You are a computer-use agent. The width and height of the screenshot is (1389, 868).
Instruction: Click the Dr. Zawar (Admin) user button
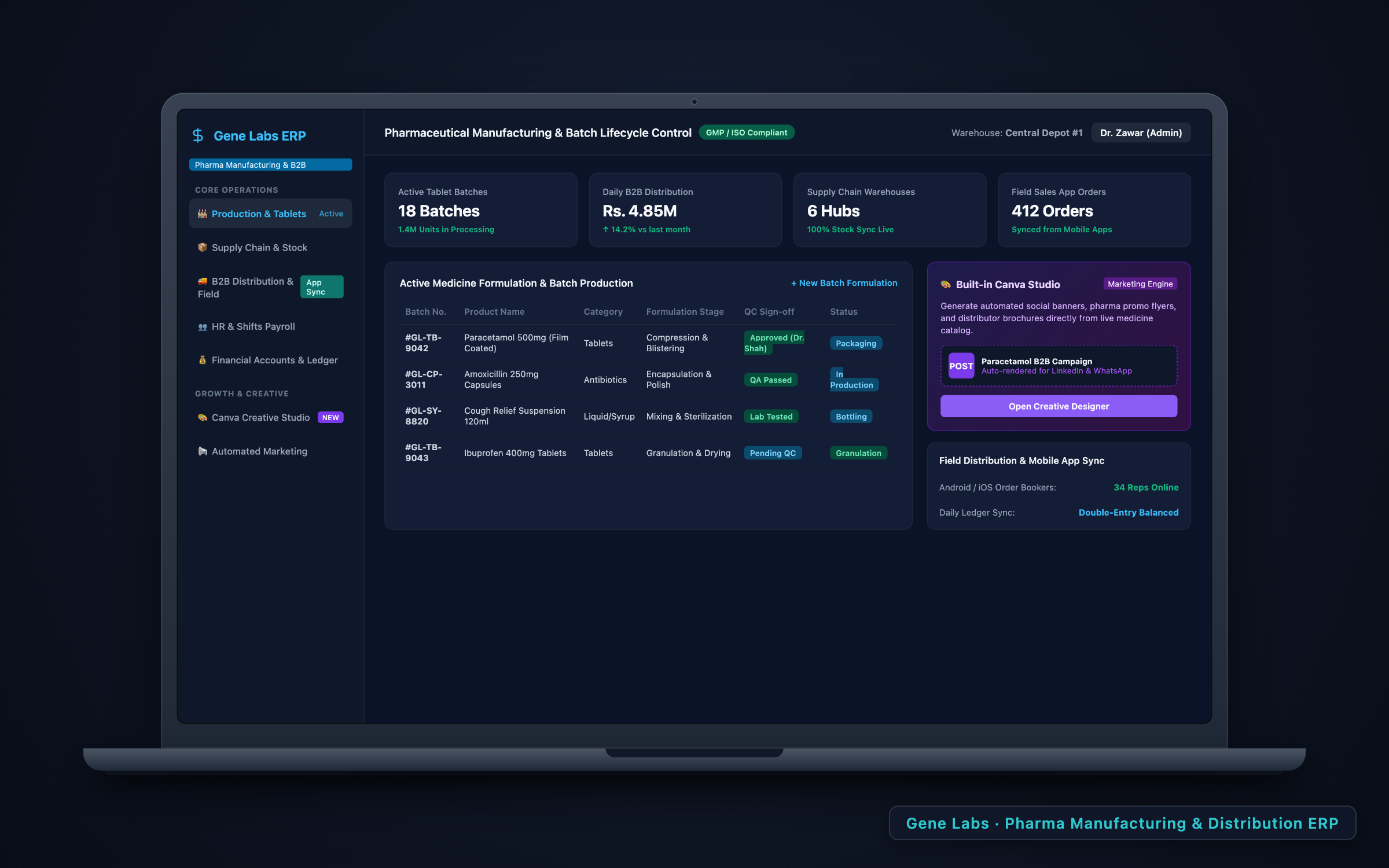point(1141,133)
